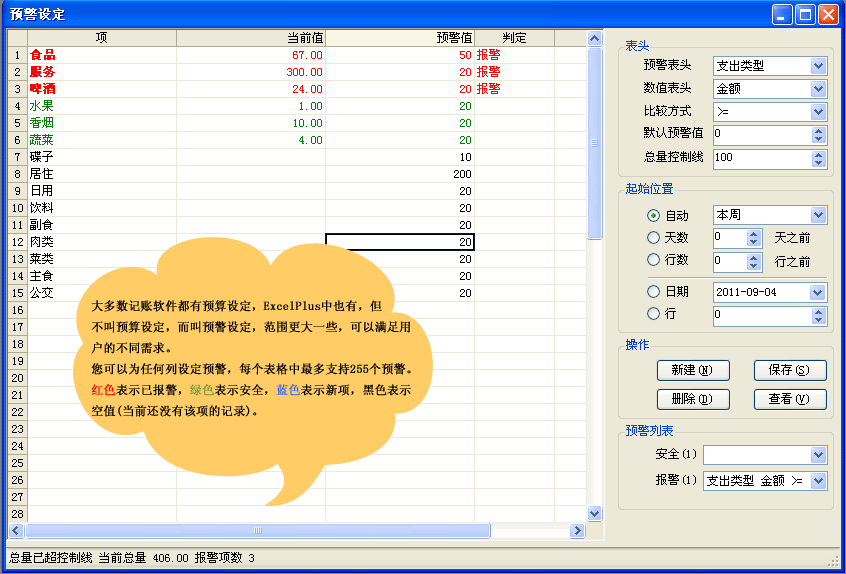This screenshot has width=846, height=574.
Task: Increase the 总量控制线 value
Action: pyautogui.click(x=818, y=154)
